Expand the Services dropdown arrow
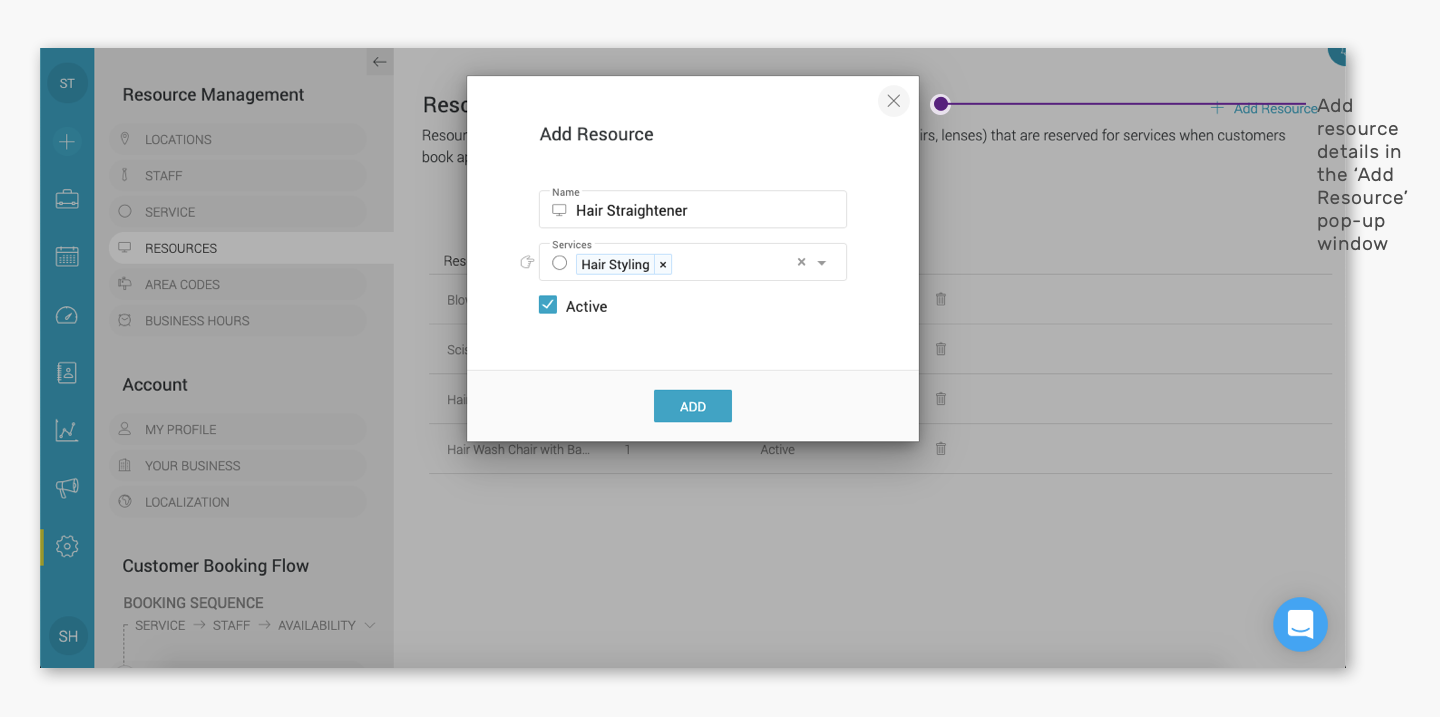This screenshot has height=718, width=1440. coord(822,263)
